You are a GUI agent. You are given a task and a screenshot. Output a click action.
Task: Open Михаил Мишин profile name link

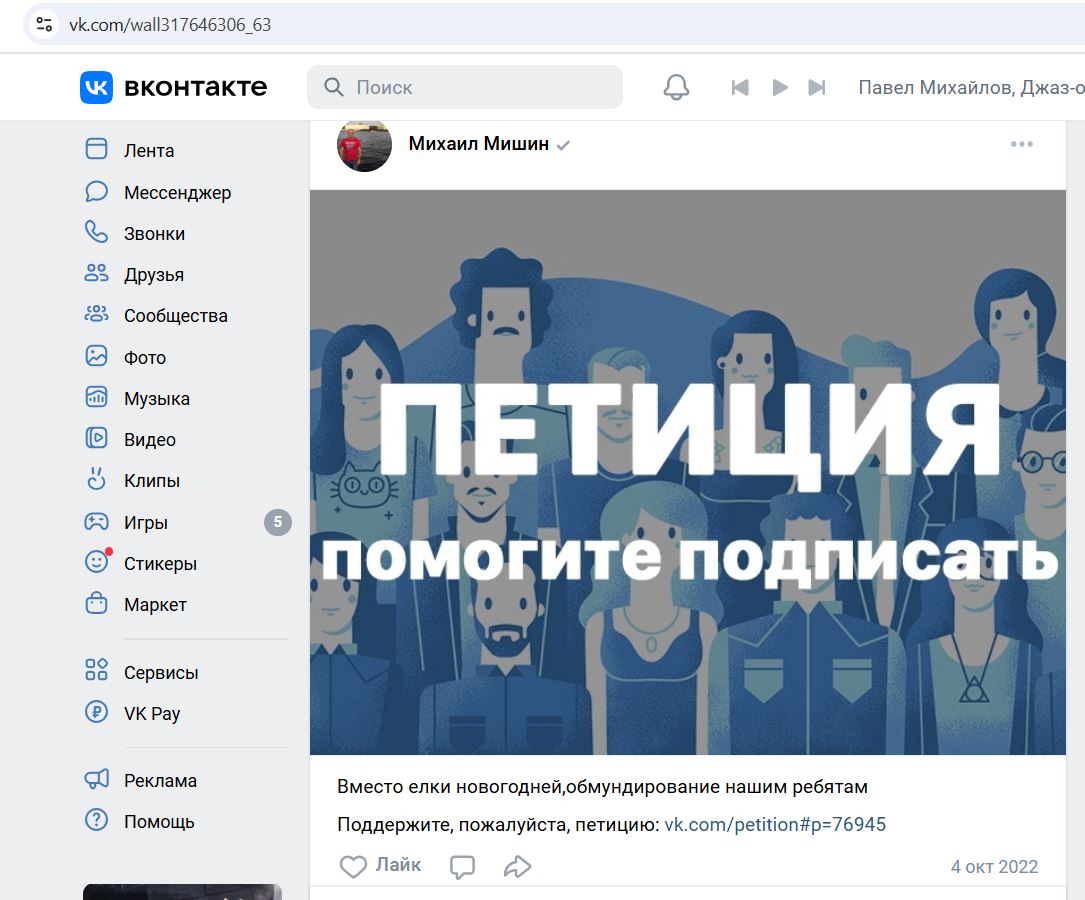tap(479, 143)
